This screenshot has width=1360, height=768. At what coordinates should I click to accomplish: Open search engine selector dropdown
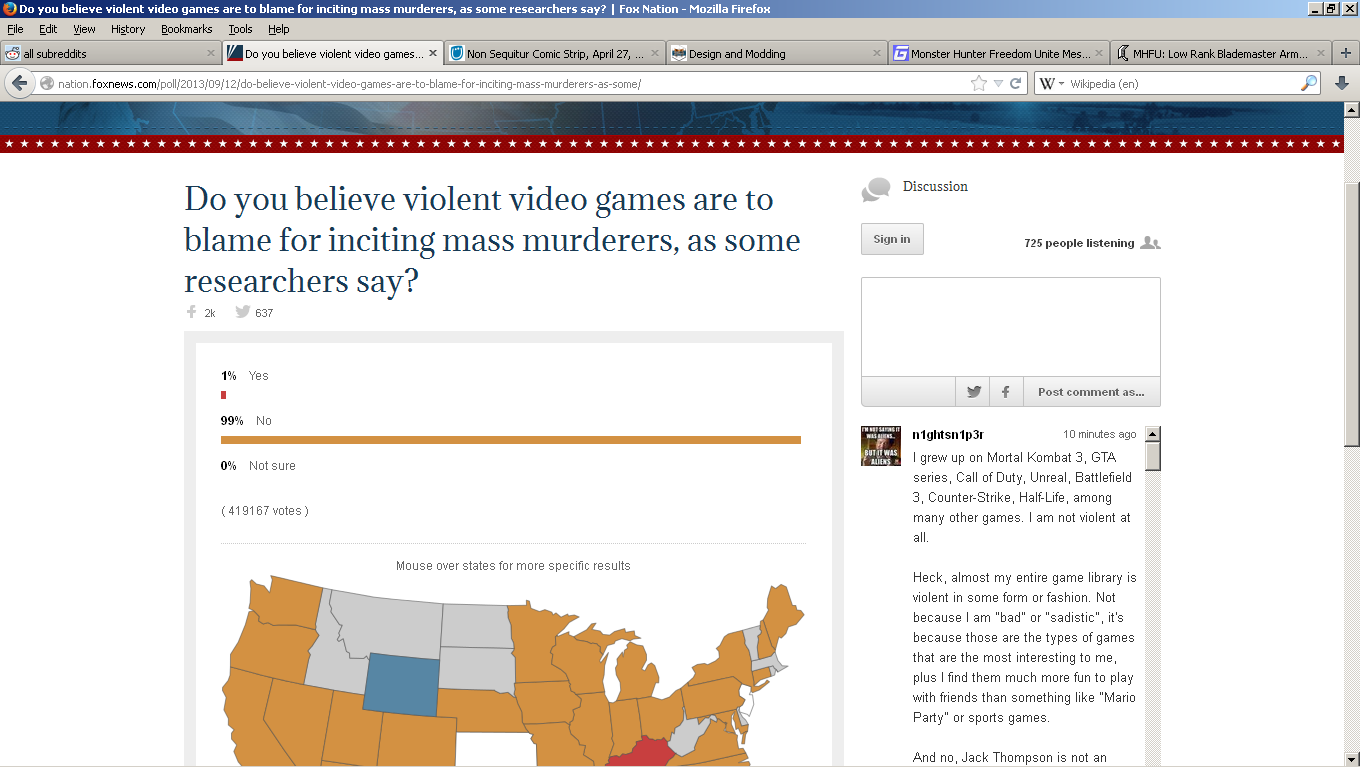click(1061, 84)
